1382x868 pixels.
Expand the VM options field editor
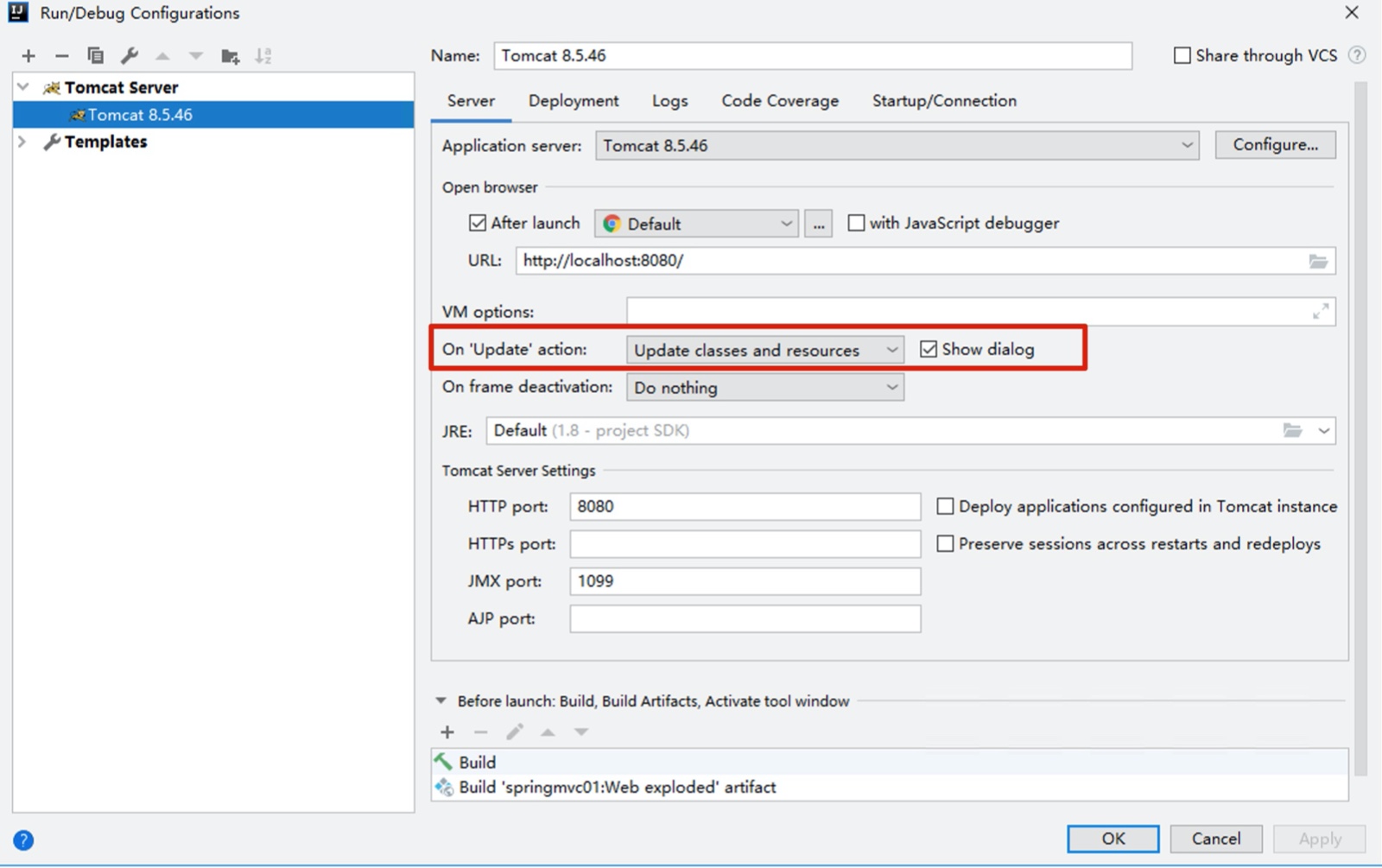1321,312
